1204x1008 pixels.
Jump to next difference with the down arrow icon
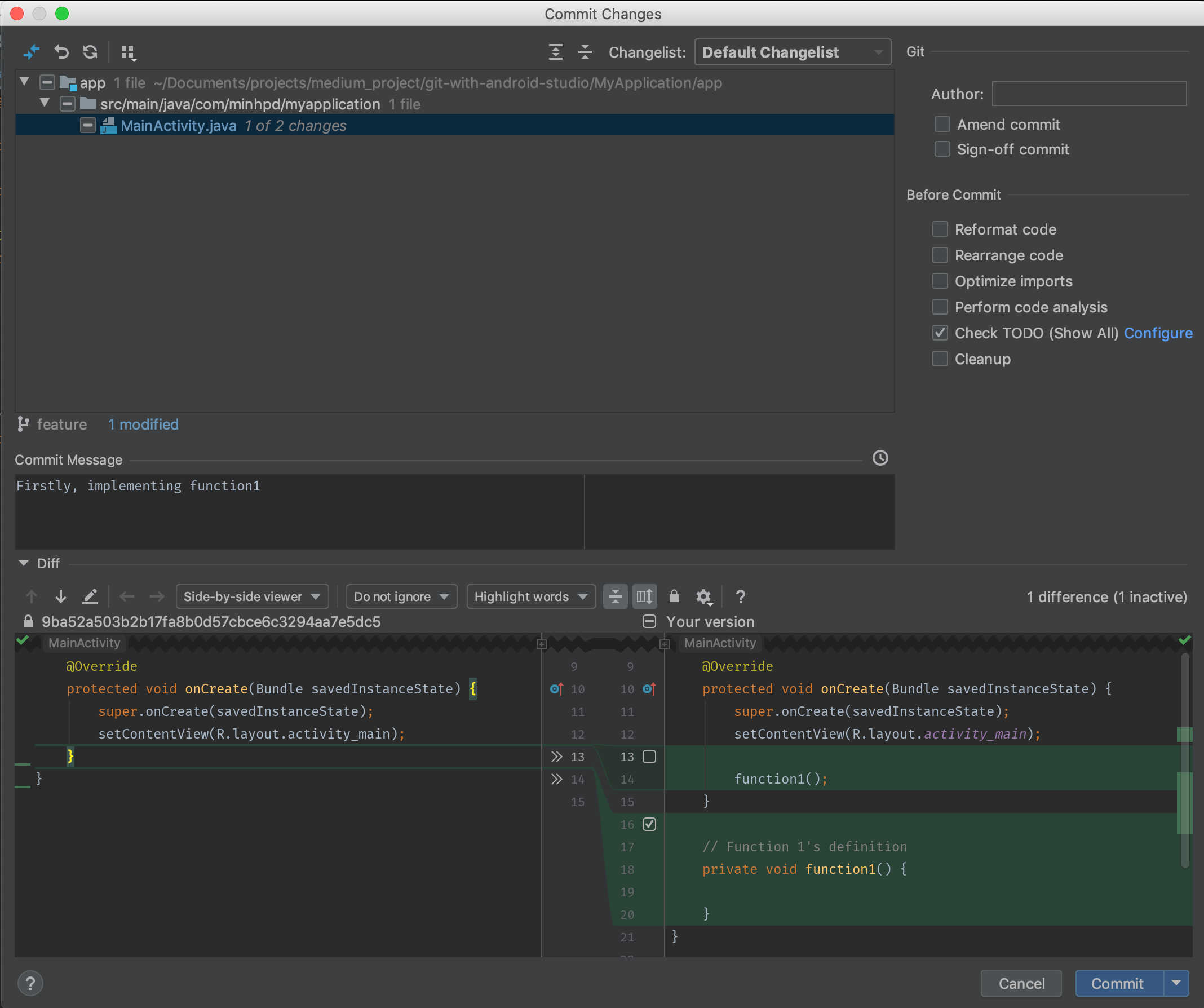[x=60, y=596]
